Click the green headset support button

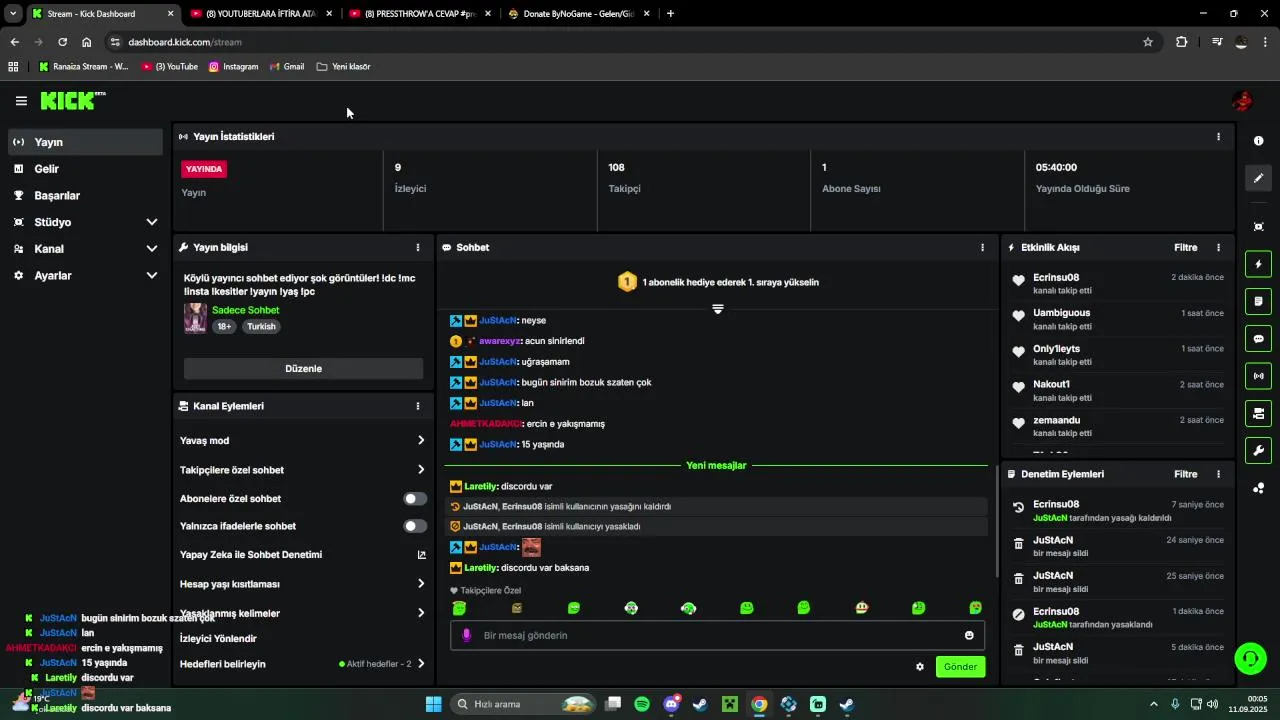[1250, 658]
